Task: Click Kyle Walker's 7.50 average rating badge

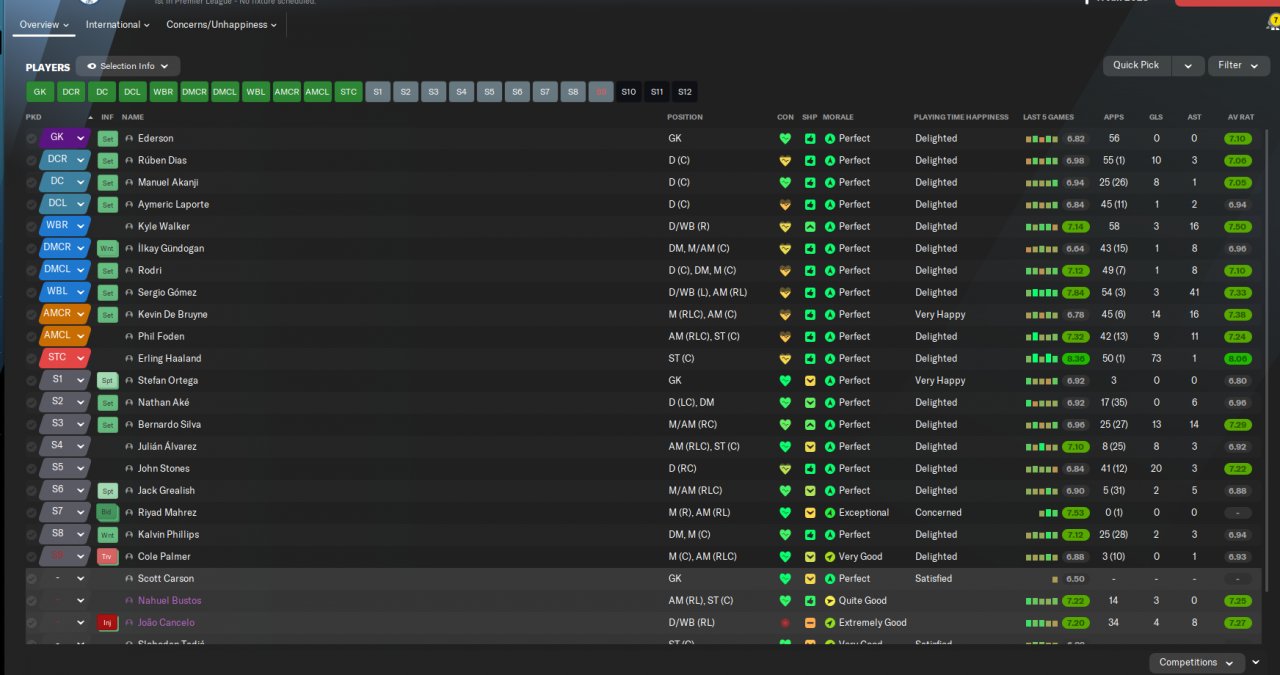Action: [1238, 226]
